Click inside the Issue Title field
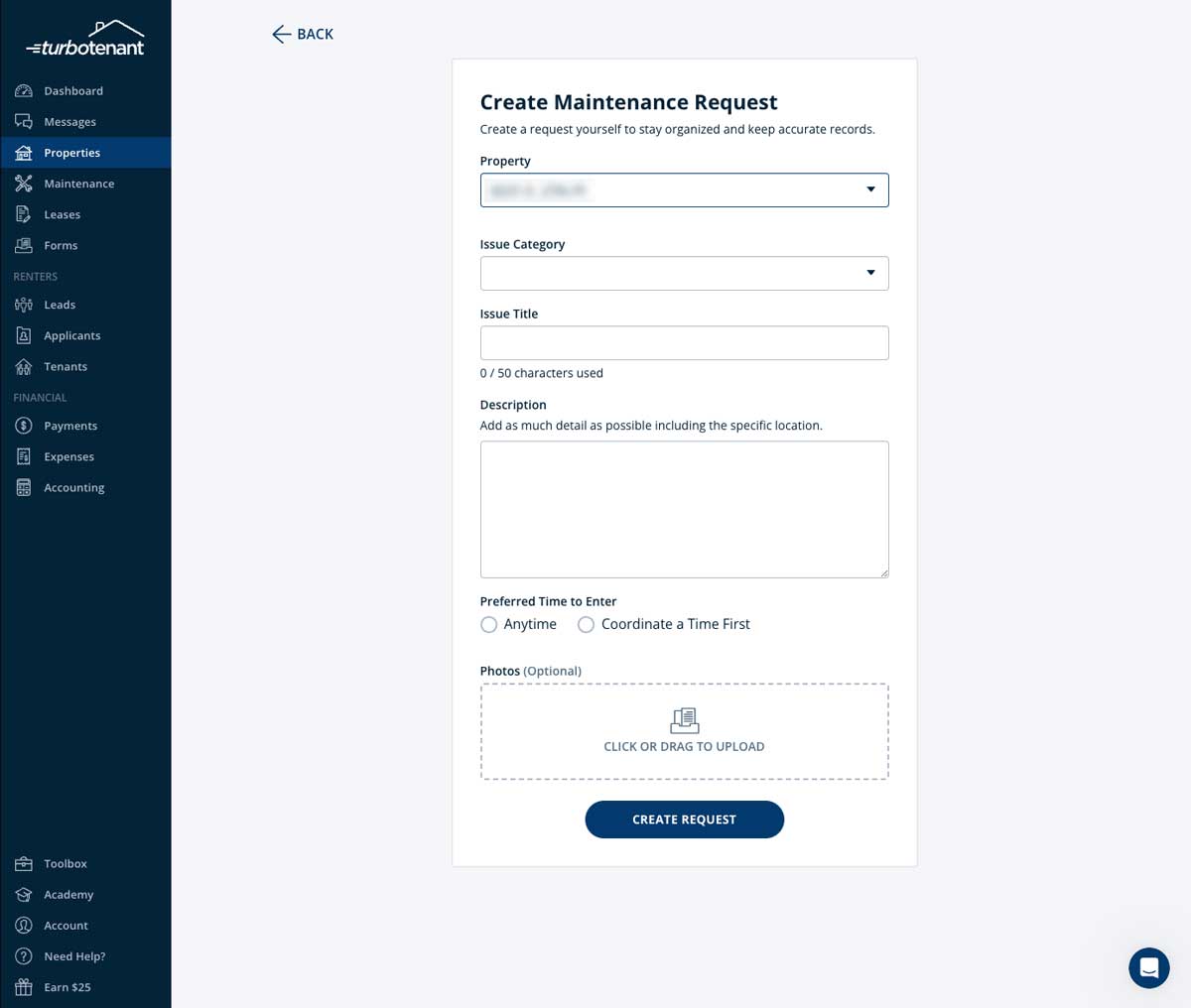 (x=684, y=342)
